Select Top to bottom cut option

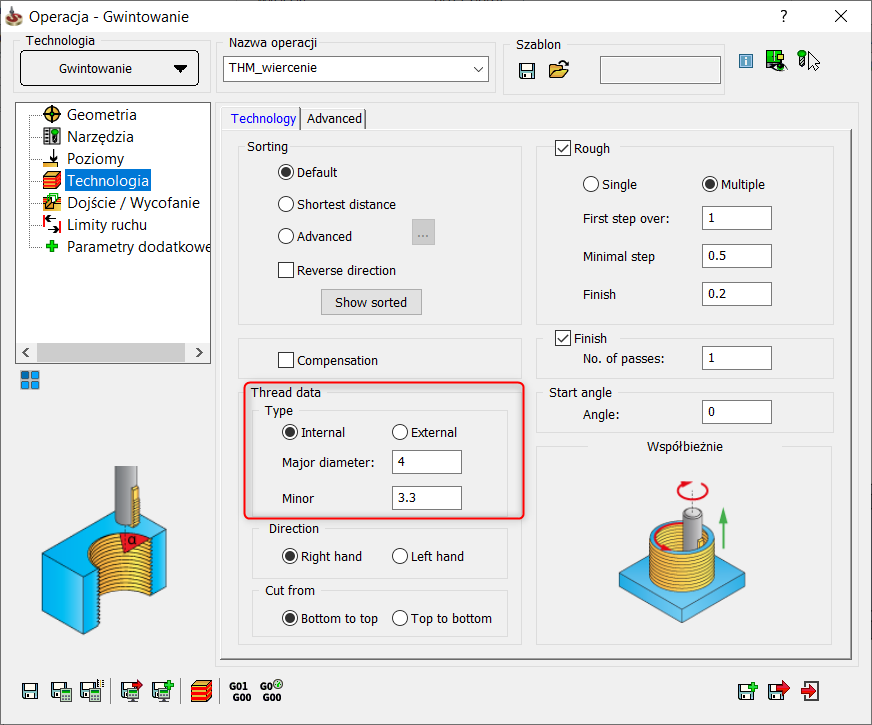pos(400,618)
